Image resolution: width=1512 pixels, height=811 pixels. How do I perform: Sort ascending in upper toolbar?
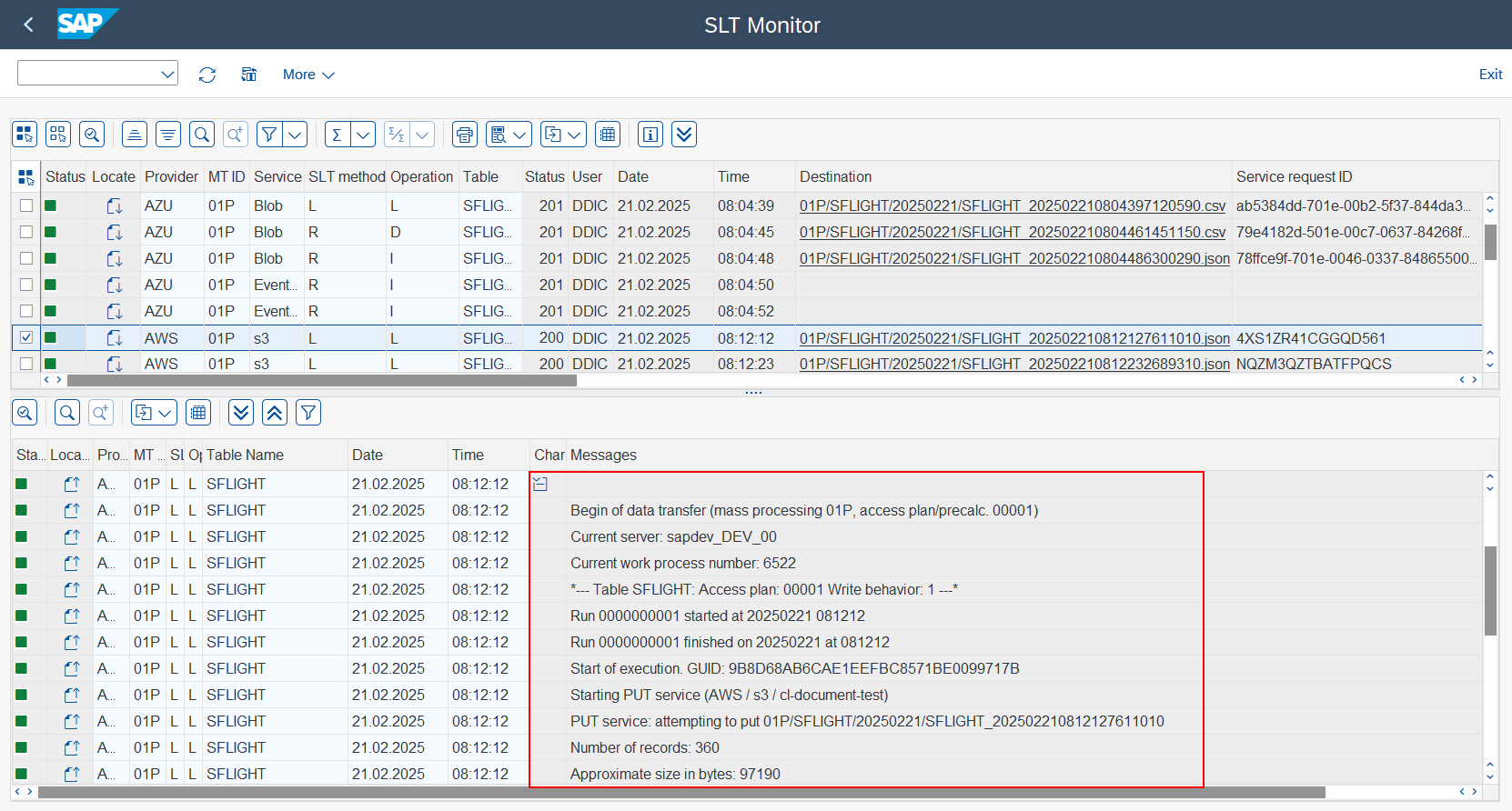point(135,135)
